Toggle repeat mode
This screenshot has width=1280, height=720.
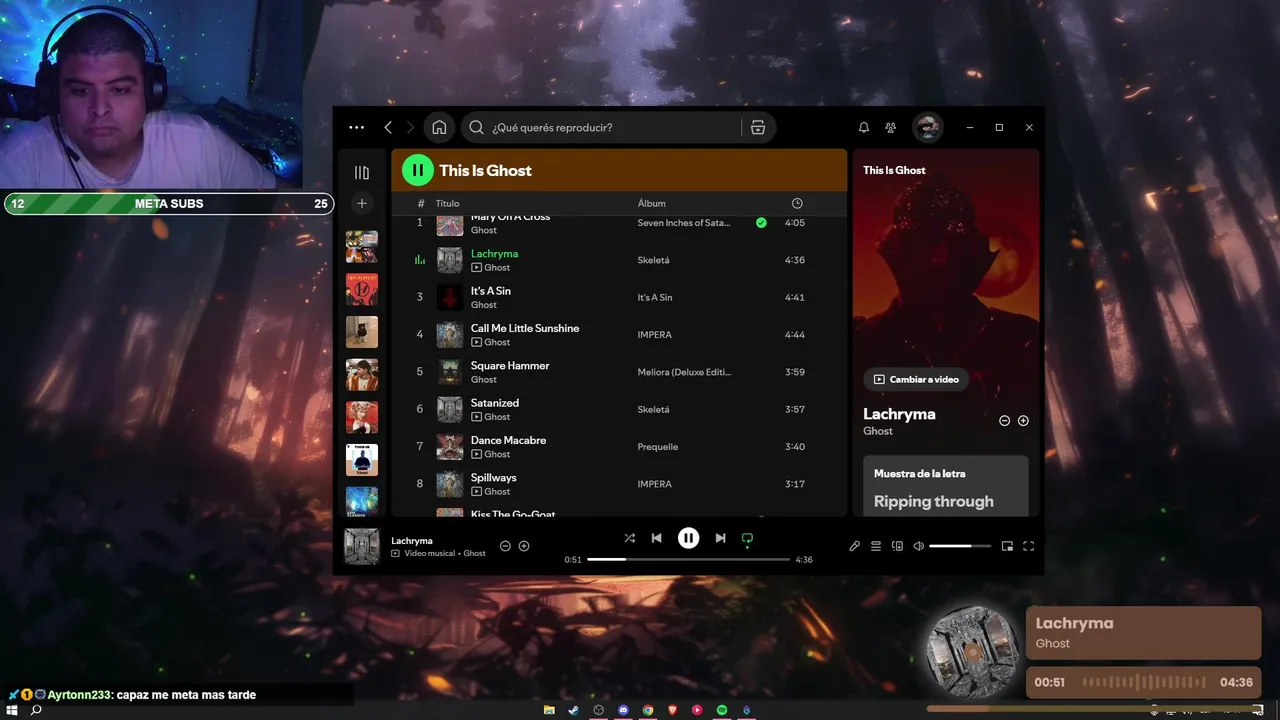[747, 538]
